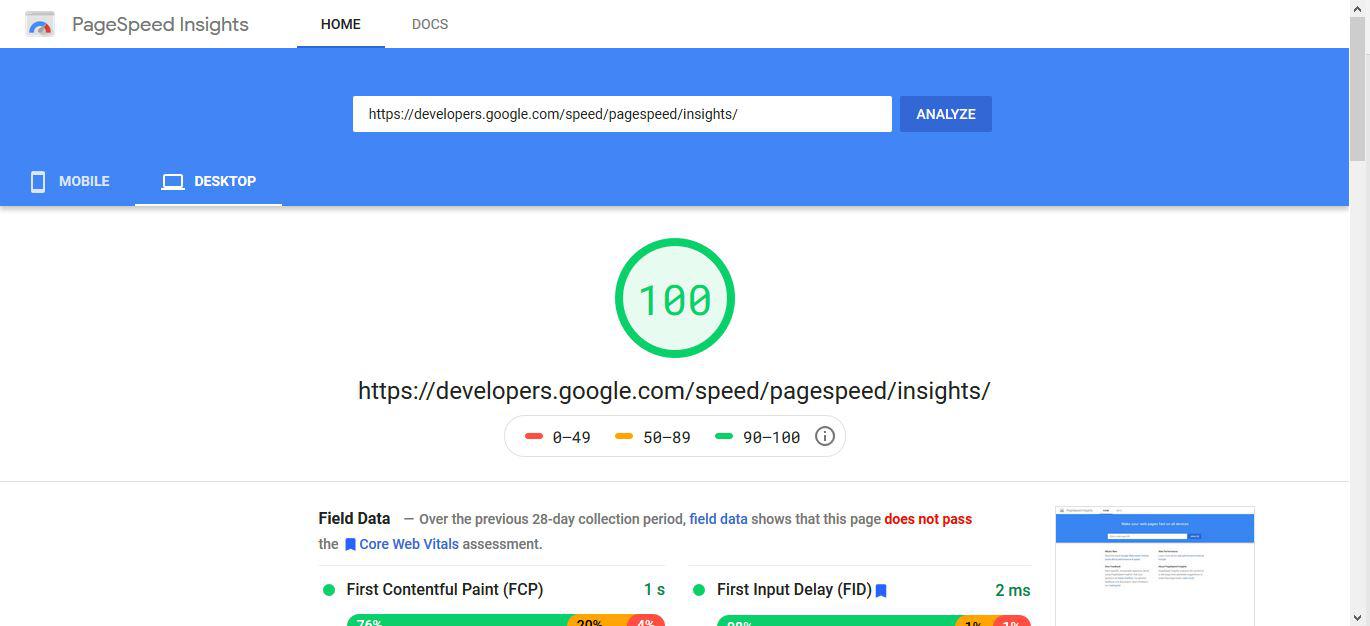The image size is (1370, 626).
Task: Click the orange 20% segment of the FCP bar
Action: [x=598, y=620]
